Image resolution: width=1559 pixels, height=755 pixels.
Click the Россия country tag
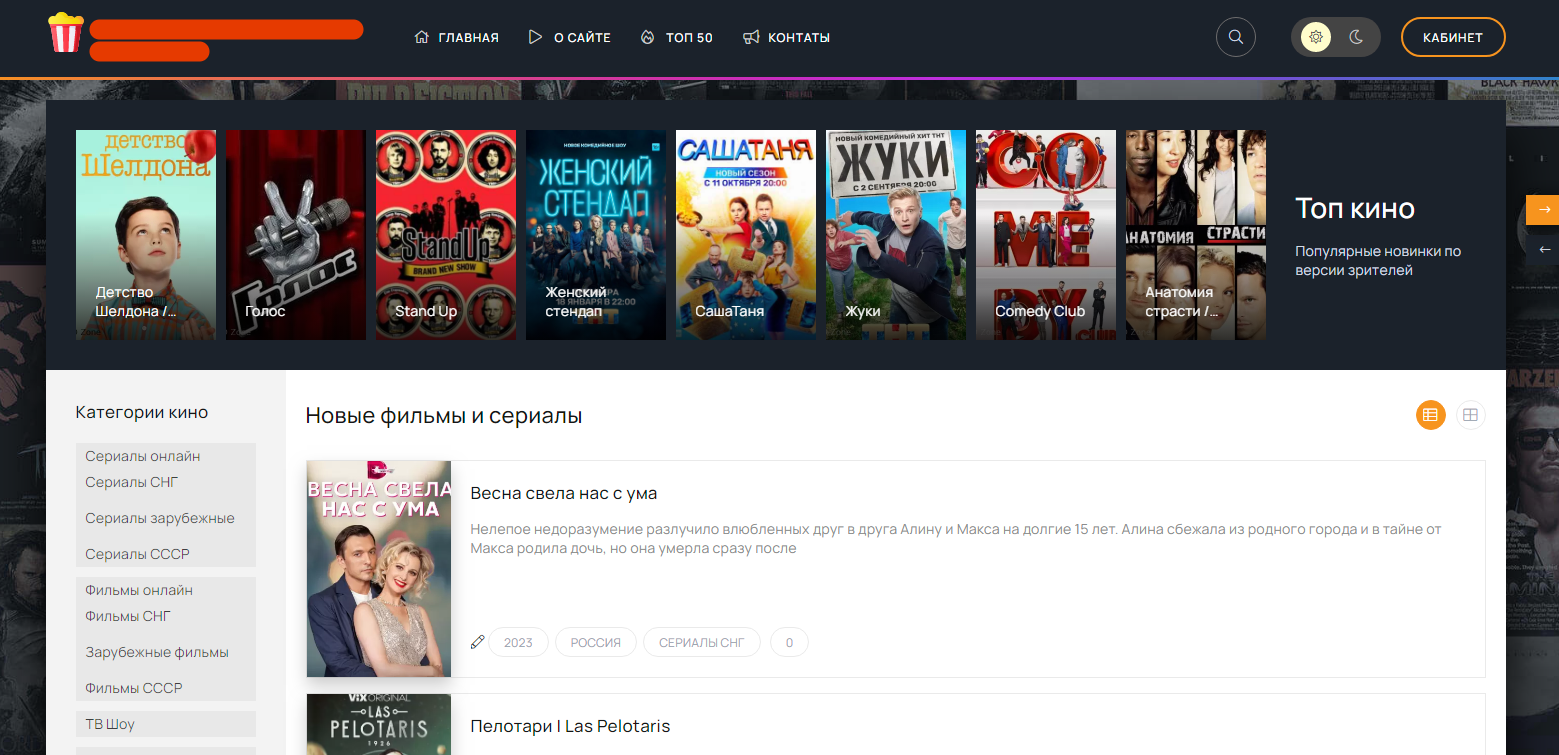click(x=596, y=642)
